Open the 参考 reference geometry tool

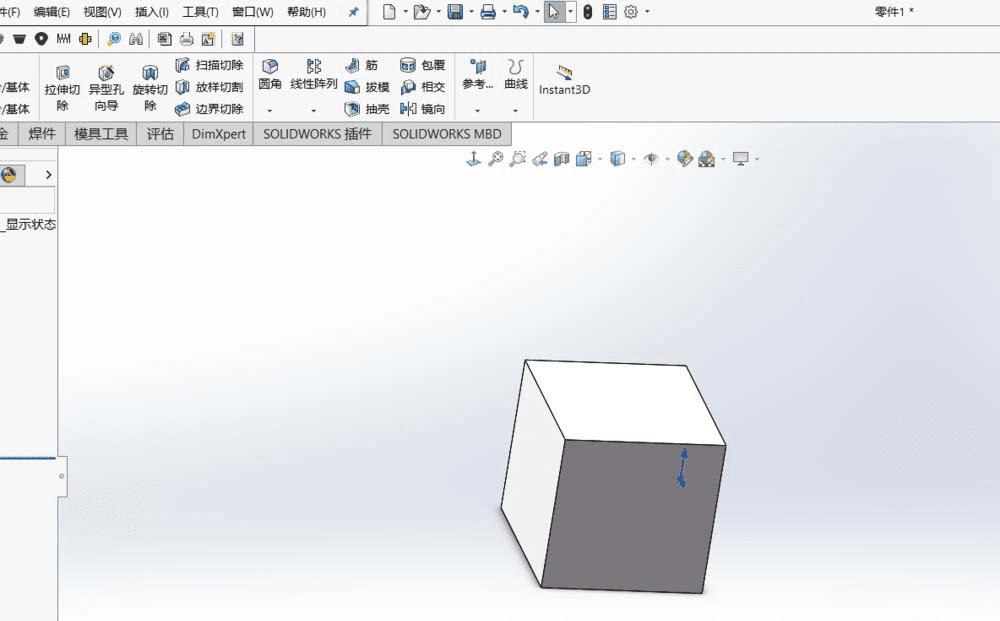478,75
